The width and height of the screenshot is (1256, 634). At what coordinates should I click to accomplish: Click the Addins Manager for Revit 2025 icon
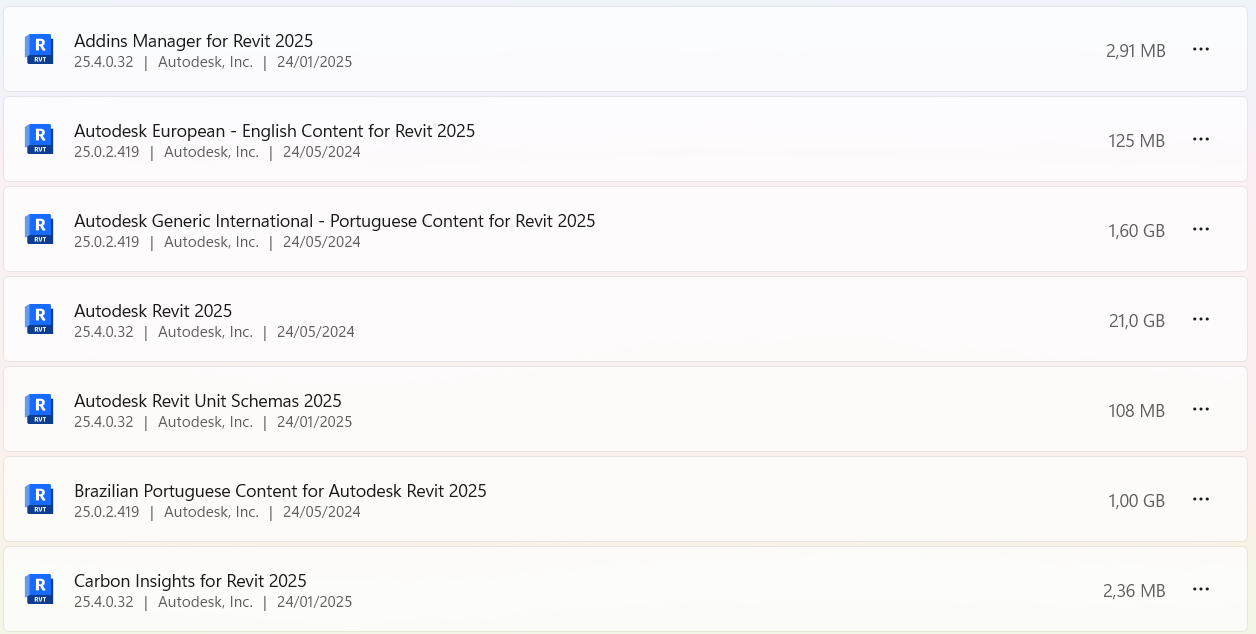click(39, 49)
